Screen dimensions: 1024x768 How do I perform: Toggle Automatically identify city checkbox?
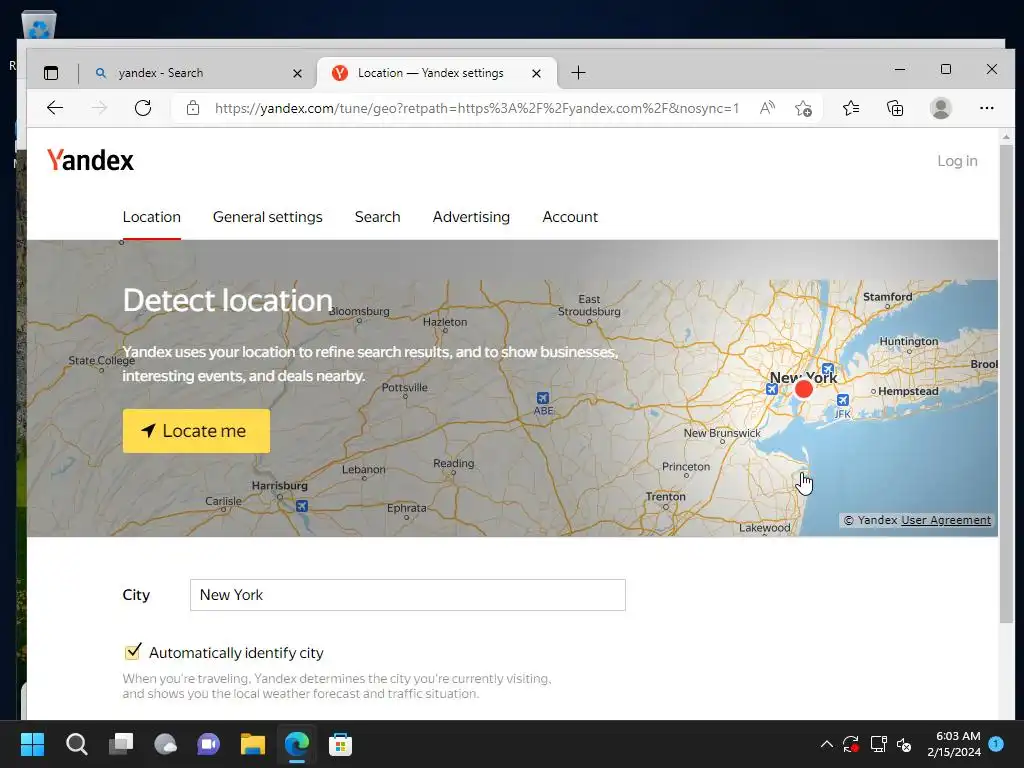pyautogui.click(x=133, y=652)
